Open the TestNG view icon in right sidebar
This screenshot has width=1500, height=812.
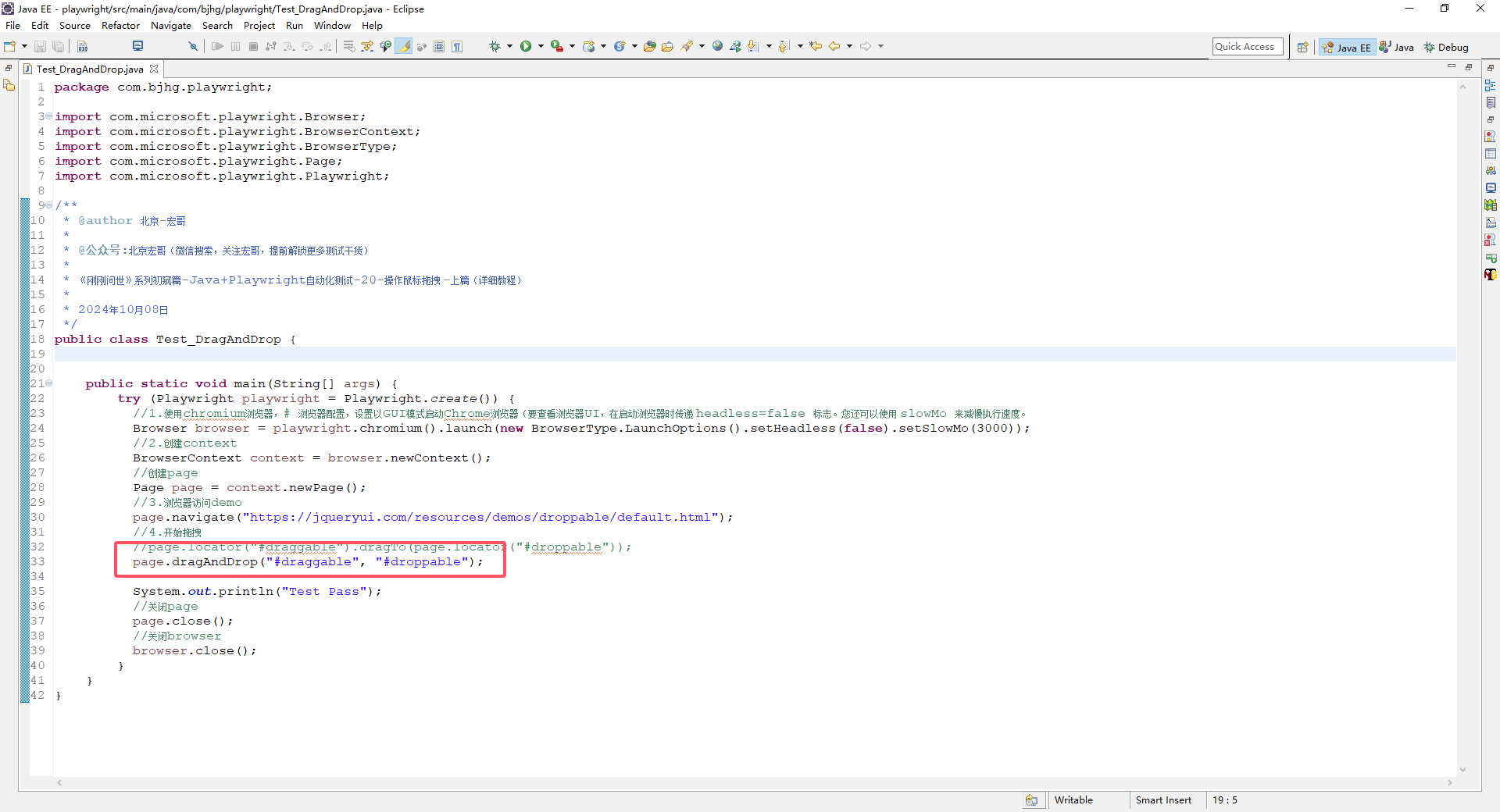(x=1491, y=274)
